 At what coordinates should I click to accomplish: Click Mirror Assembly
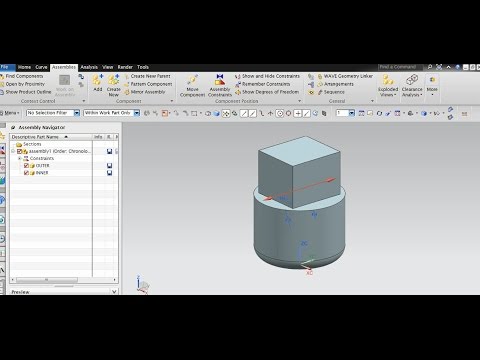click(145, 92)
